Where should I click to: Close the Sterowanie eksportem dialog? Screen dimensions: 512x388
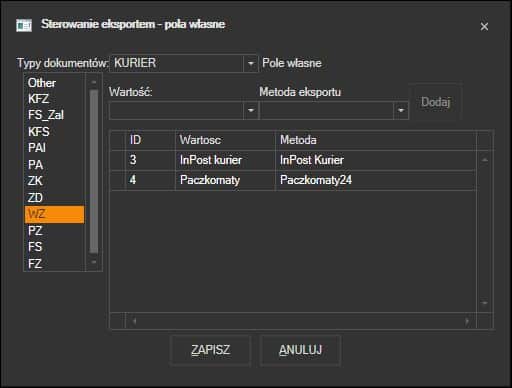484,26
